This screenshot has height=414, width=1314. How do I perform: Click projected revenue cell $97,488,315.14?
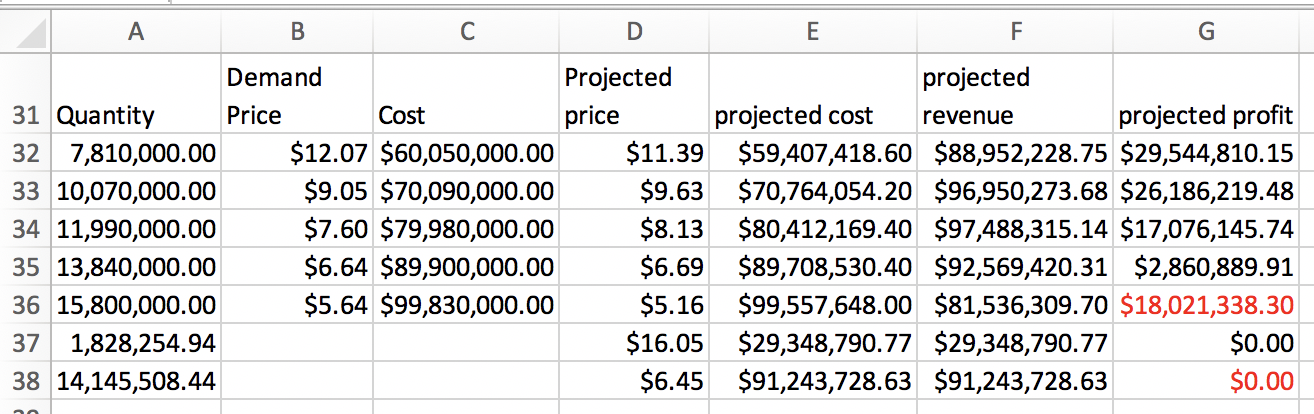pyautogui.click(x=1015, y=230)
